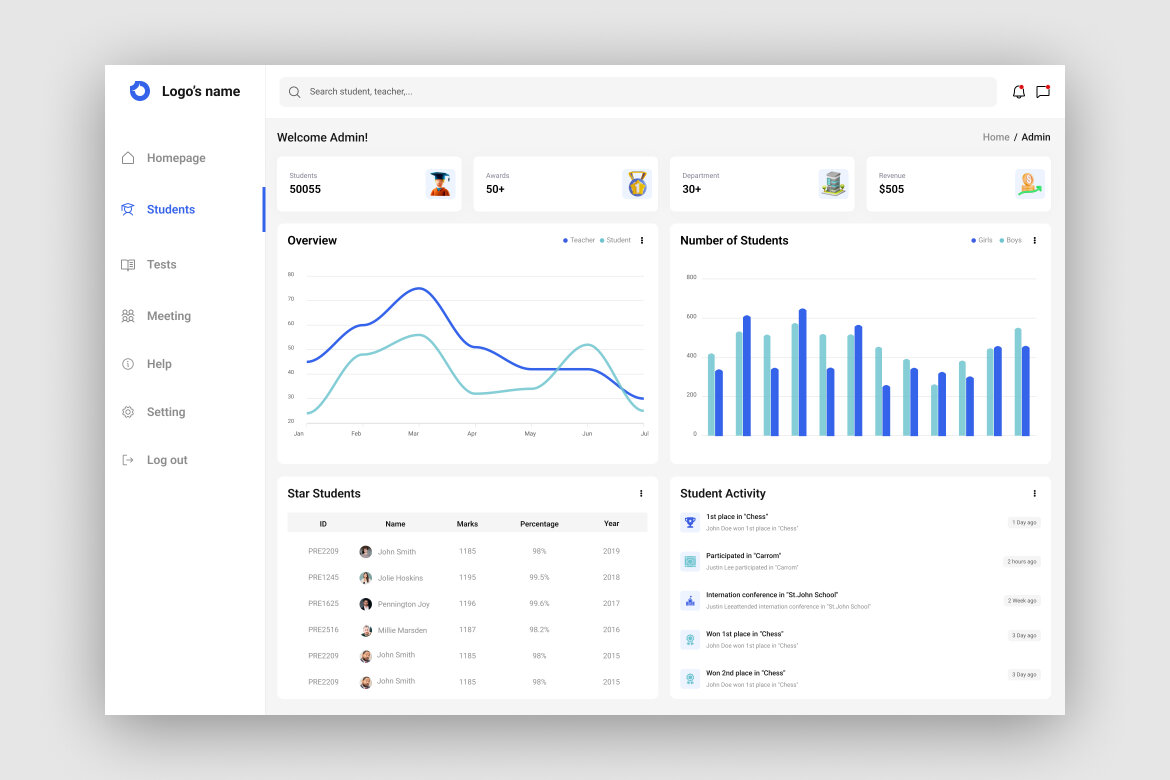
Task: Click the money icon on Revenue card
Action: coord(1029,183)
